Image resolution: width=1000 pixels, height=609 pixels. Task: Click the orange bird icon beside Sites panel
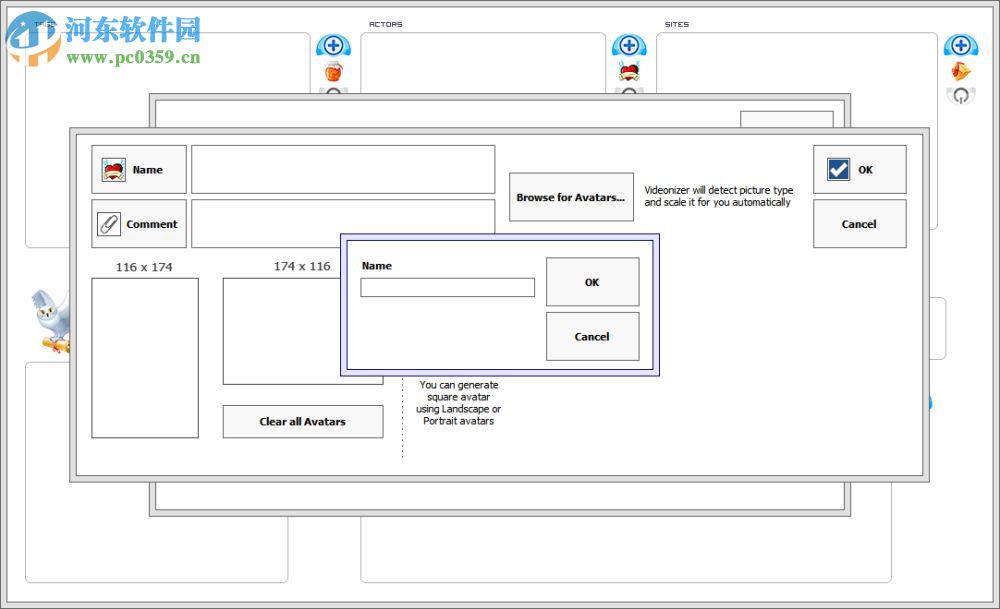pos(960,71)
